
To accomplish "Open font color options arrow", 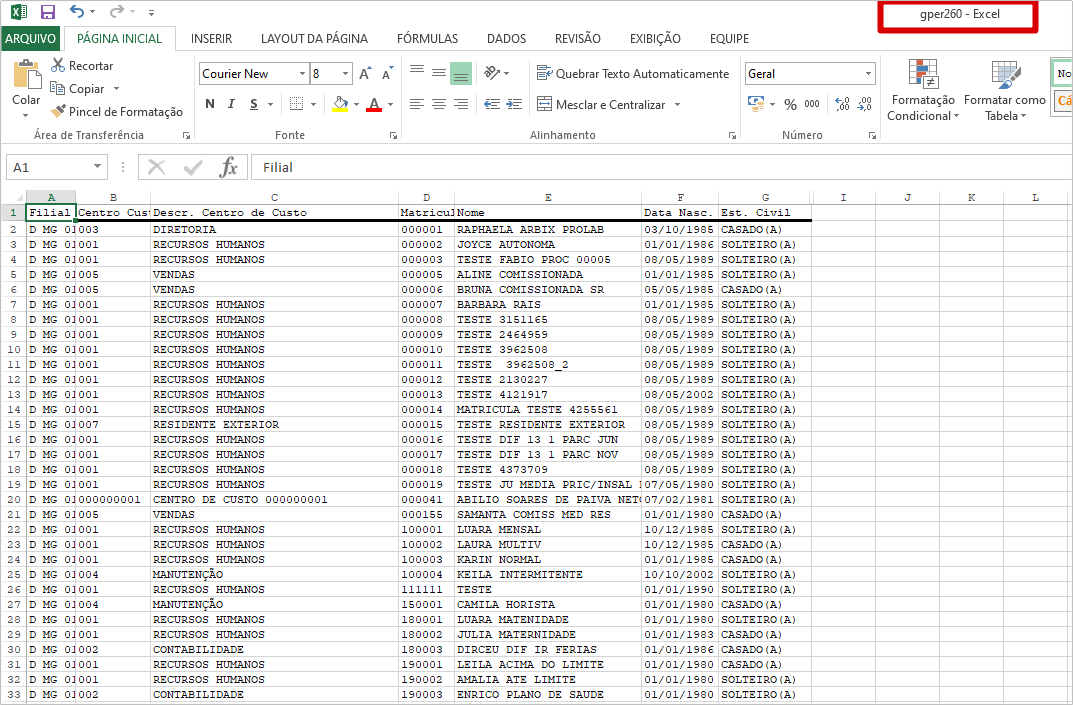I will 391,105.
